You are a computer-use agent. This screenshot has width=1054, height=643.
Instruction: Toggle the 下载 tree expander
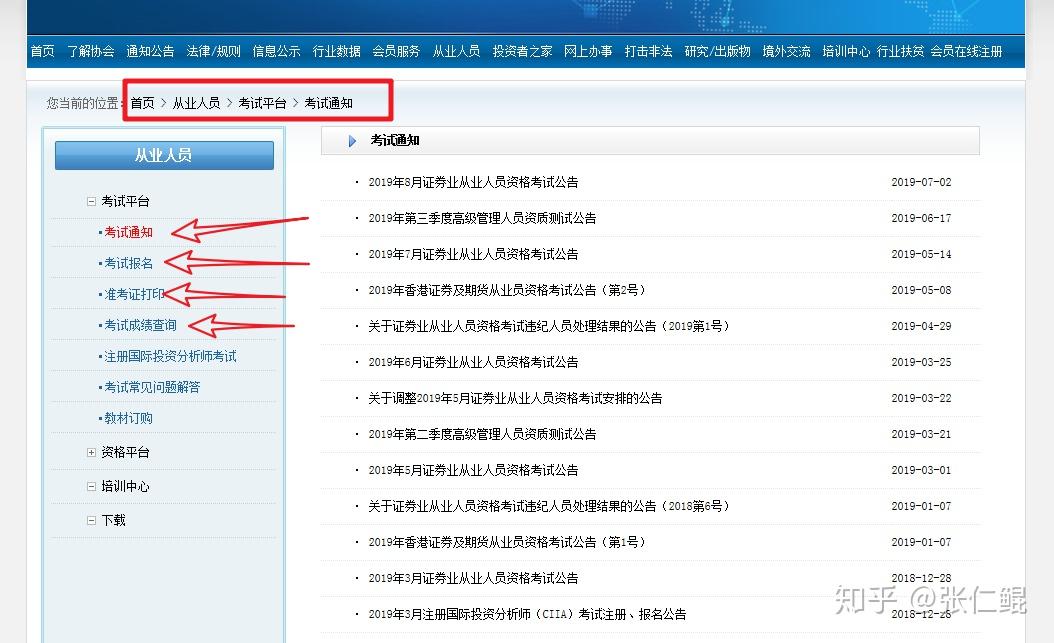[x=91, y=520]
